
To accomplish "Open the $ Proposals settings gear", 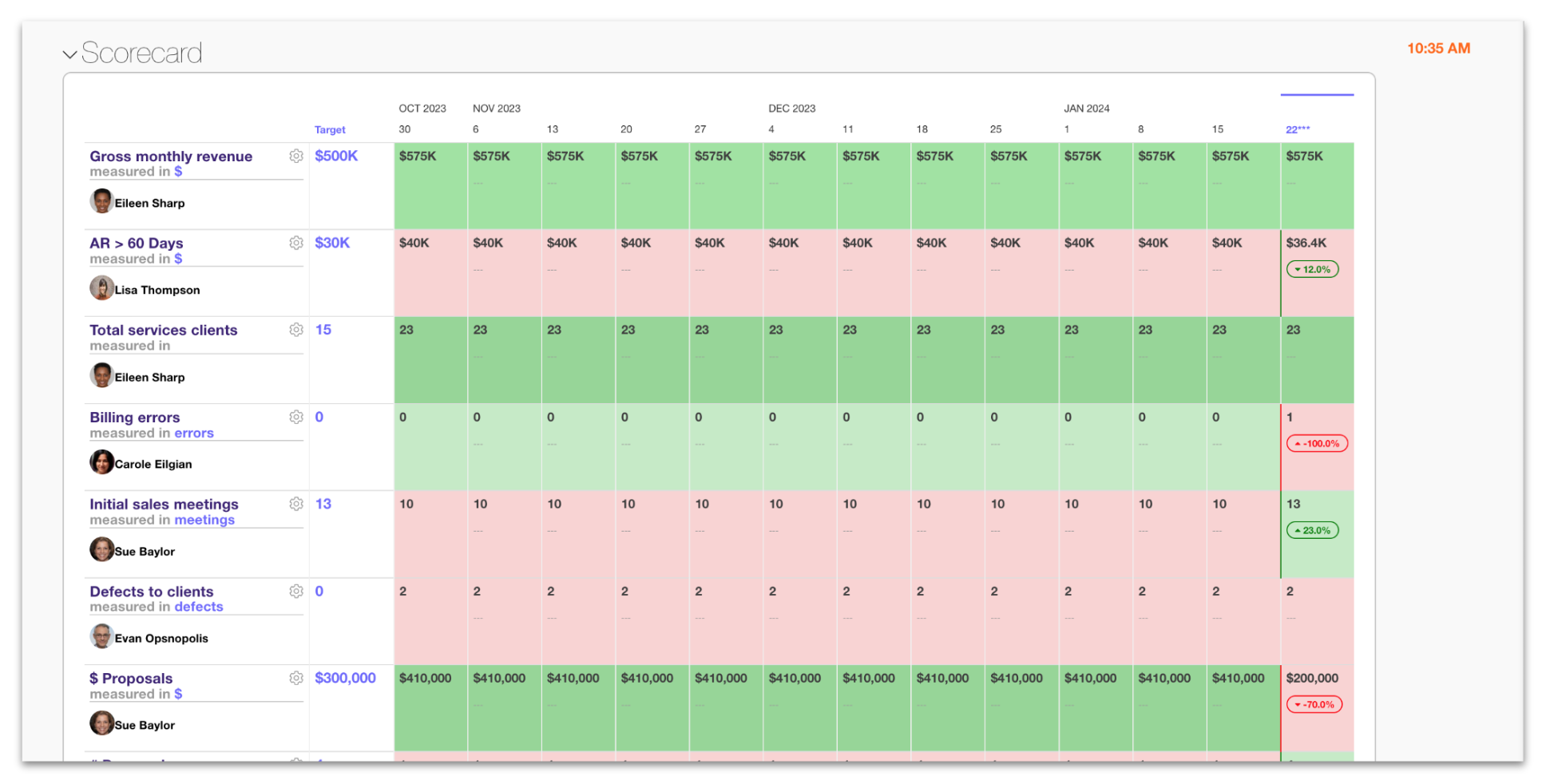I will pyautogui.click(x=296, y=678).
